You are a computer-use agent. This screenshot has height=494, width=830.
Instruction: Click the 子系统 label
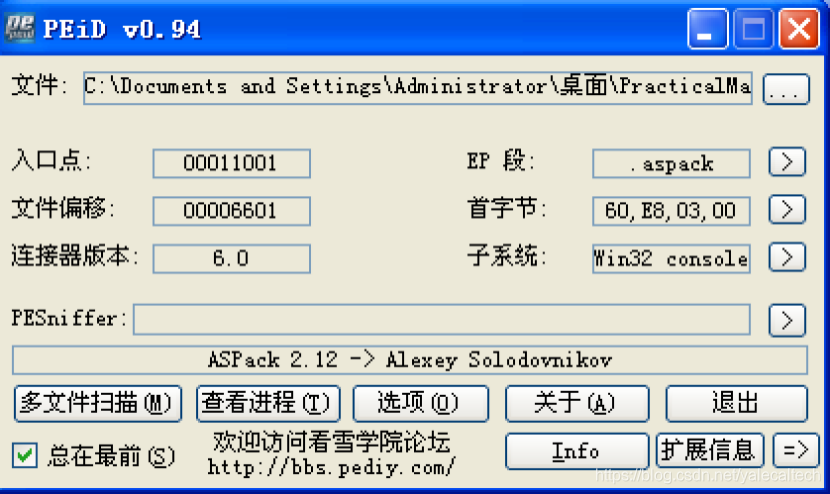point(506,255)
